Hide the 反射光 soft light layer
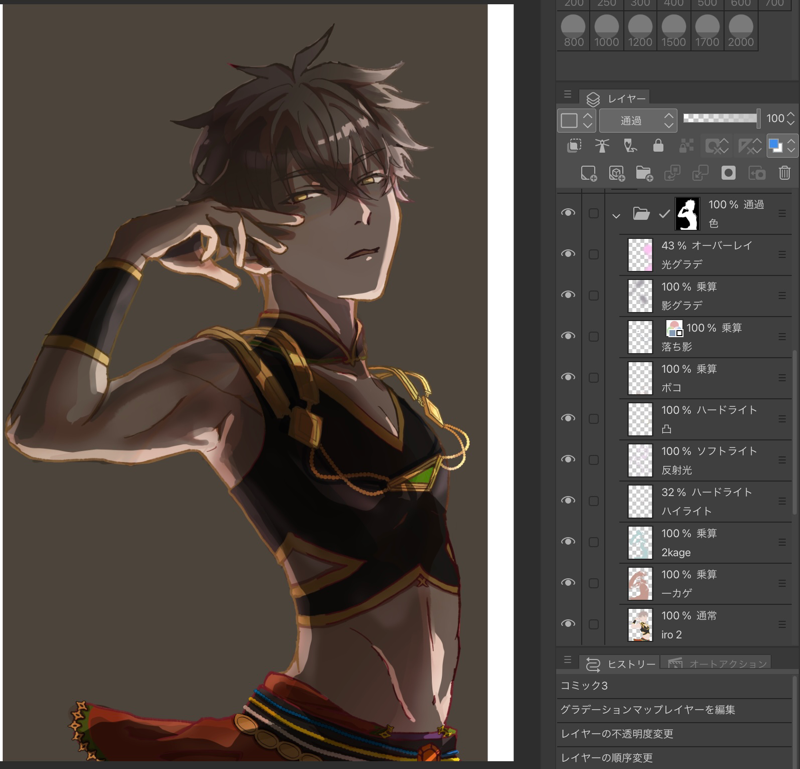The width and height of the screenshot is (800, 769). click(568, 459)
